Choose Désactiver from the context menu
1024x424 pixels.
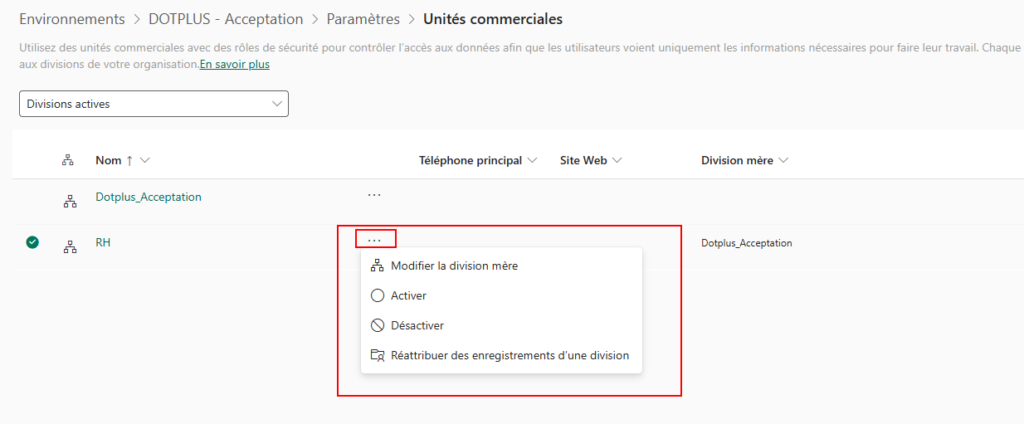(417, 325)
